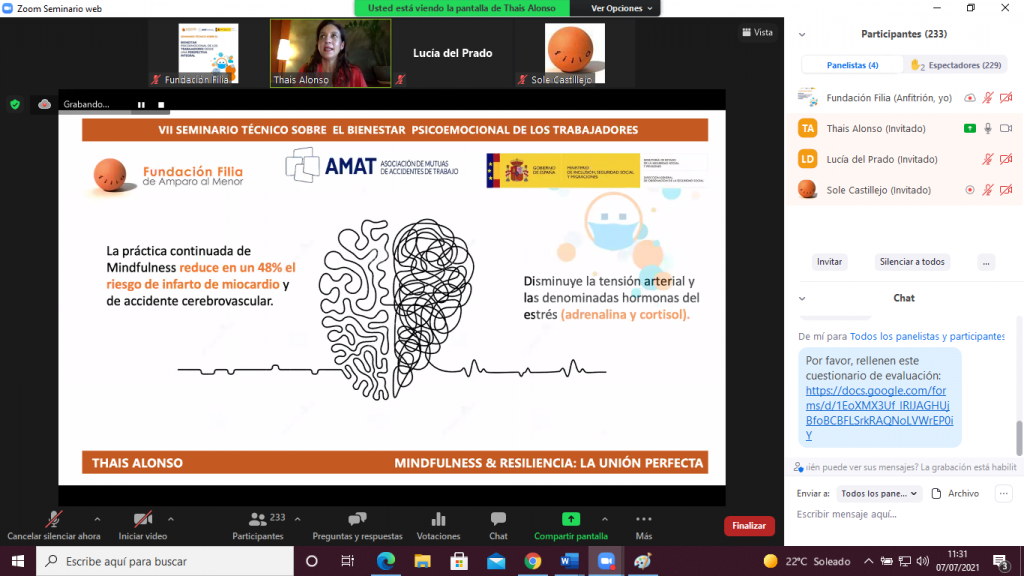This screenshot has height=576, width=1024.
Task: Click chat message input field
Action: pyautogui.click(x=904, y=515)
